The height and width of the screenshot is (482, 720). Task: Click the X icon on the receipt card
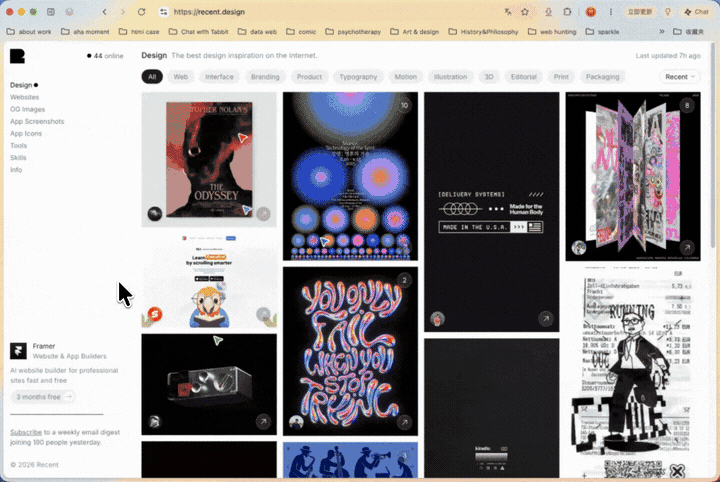tap(677, 471)
